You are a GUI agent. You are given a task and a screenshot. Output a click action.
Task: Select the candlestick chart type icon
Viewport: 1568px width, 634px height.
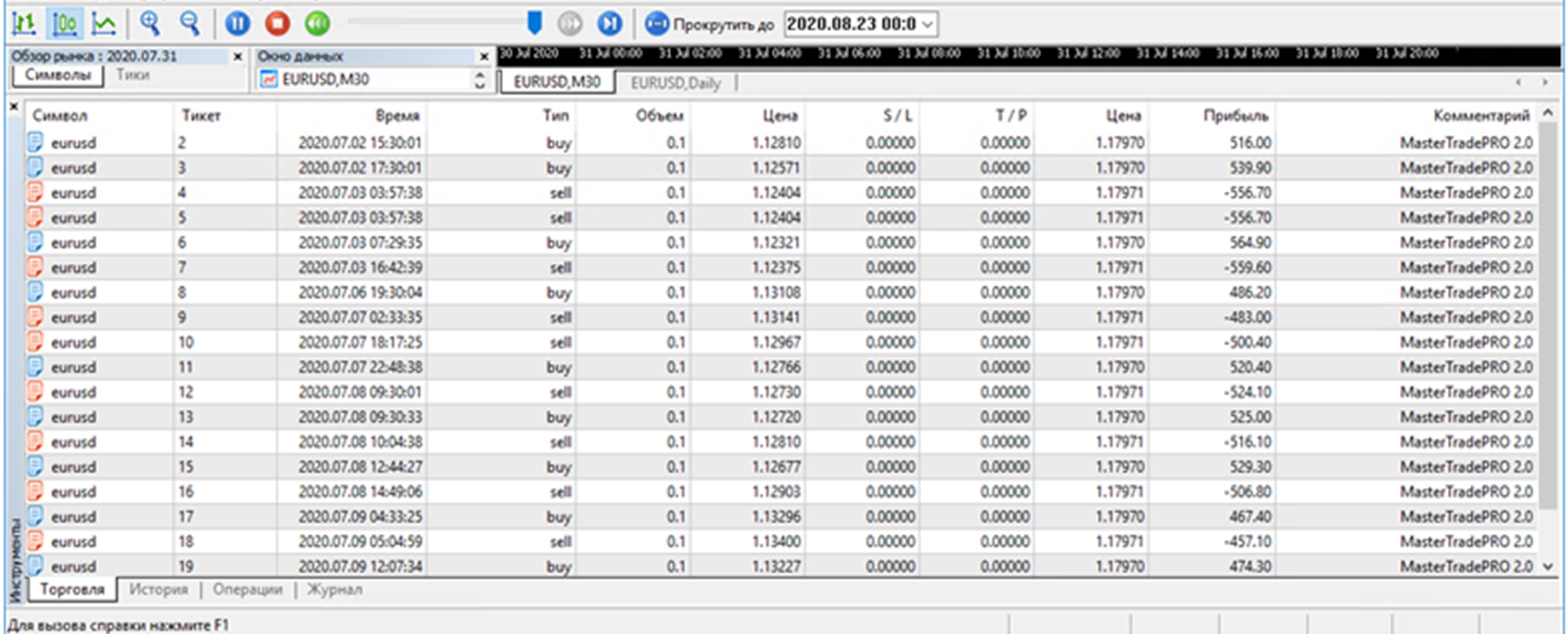(64, 24)
